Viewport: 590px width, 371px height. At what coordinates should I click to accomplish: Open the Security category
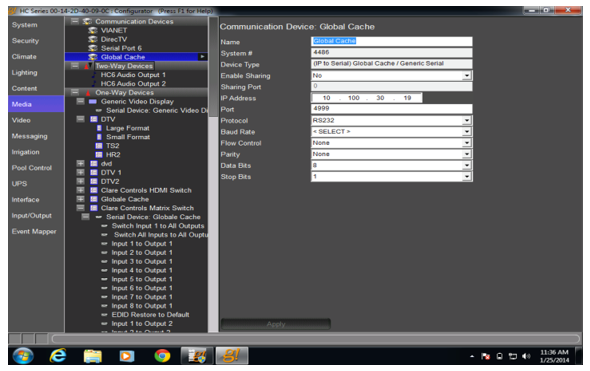pos(25,41)
